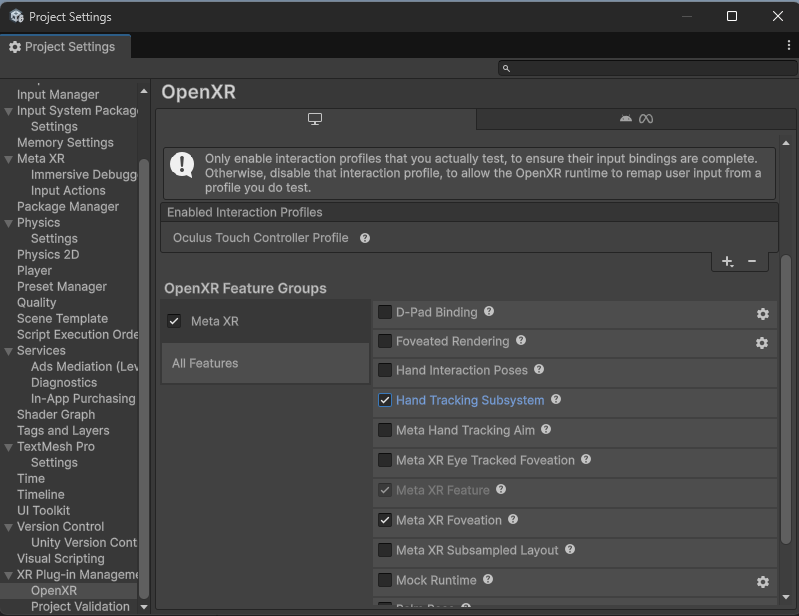Viewport: 799px width, 616px height.
Task: Disable Hand Tracking Subsystem checkbox
Action: [x=385, y=400]
